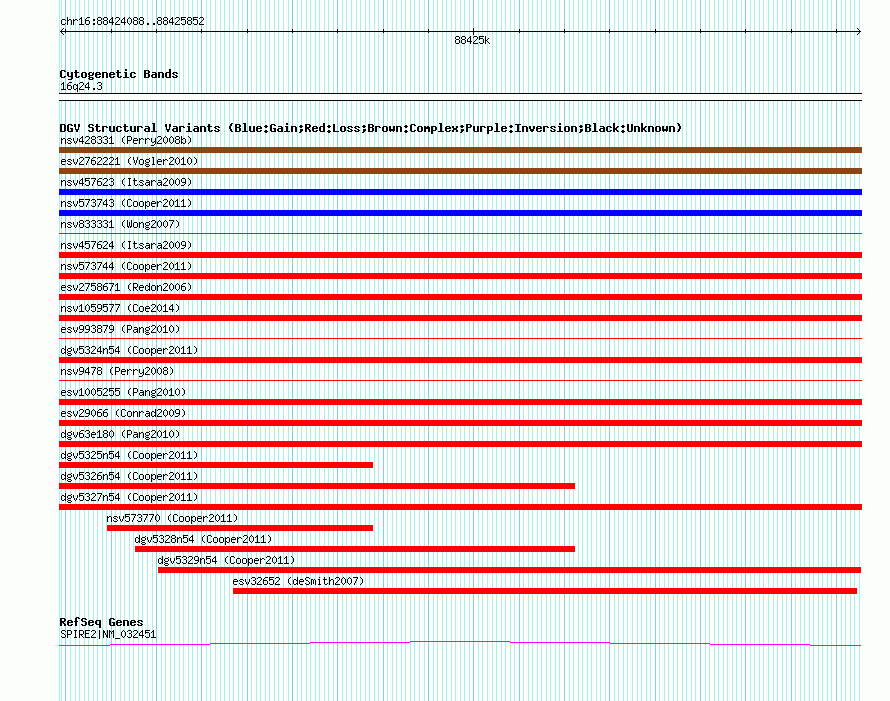
Task: Click the red bar under dgv5328n54
Action: (x=355, y=549)
